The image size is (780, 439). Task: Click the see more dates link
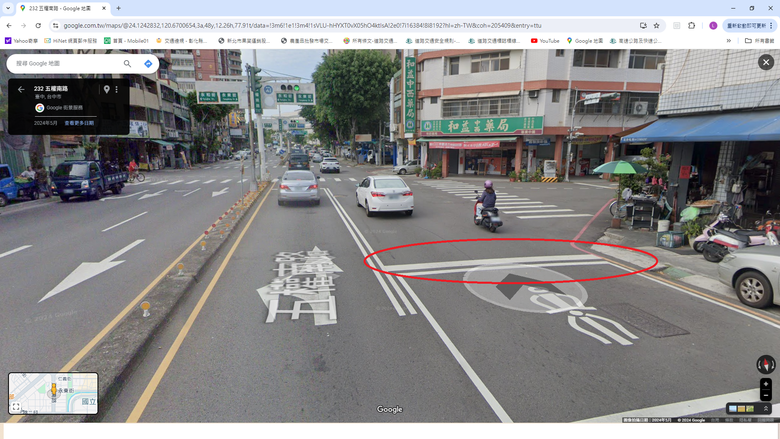79,123
